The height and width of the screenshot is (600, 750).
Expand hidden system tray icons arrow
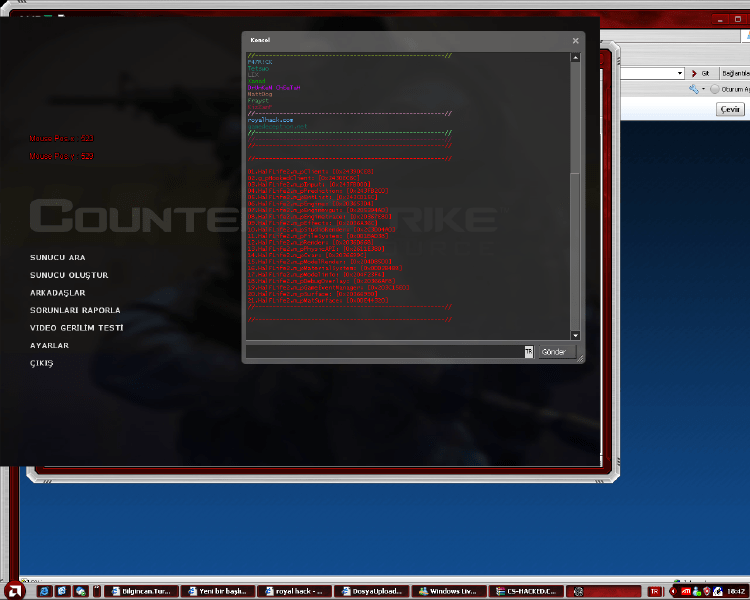point(673,591)
